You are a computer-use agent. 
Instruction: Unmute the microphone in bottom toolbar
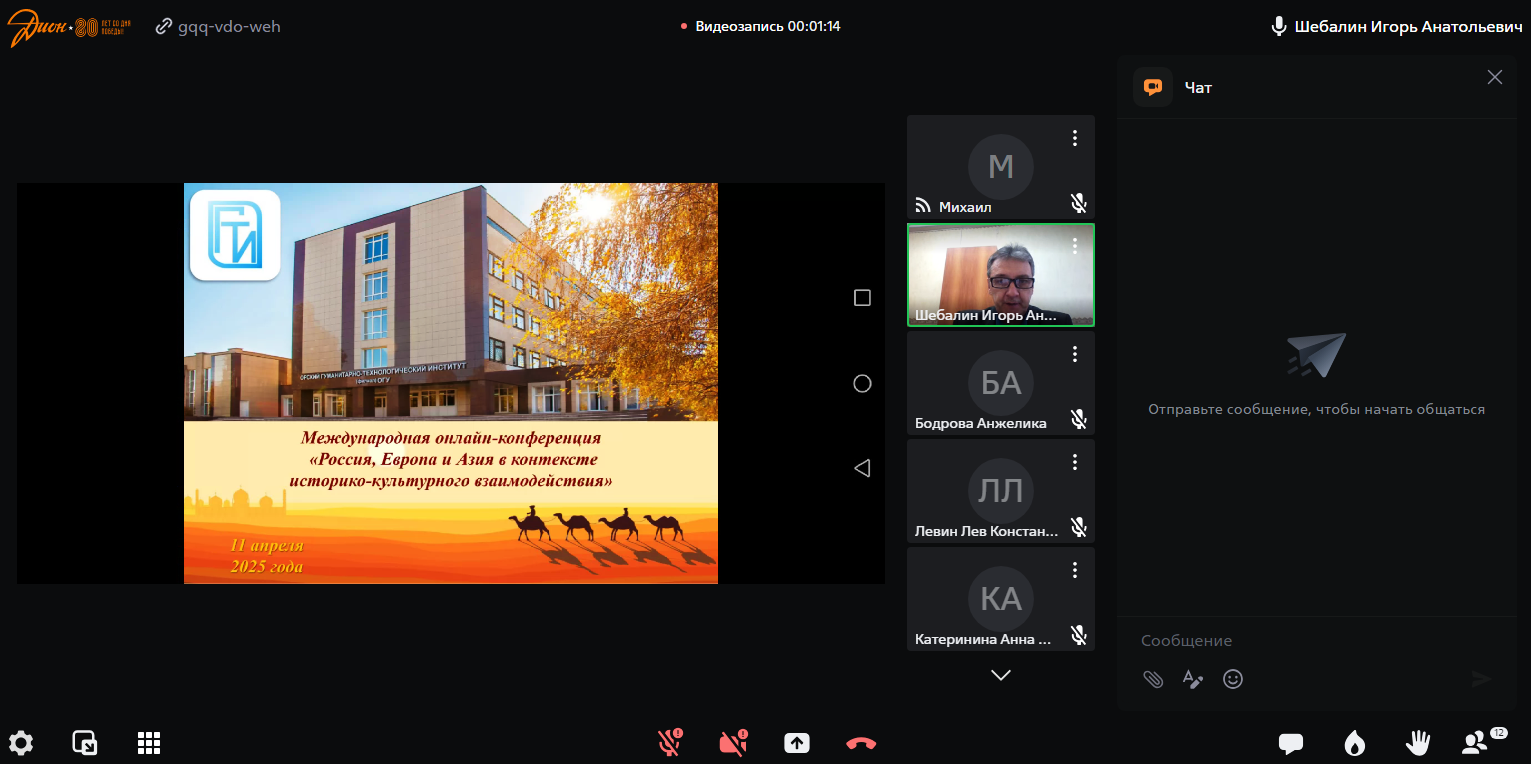669,742
